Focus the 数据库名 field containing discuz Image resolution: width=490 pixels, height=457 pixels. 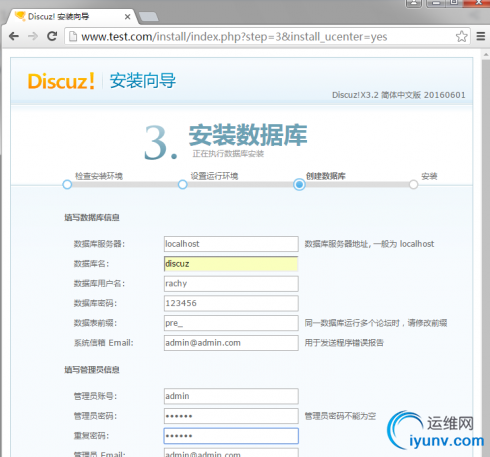(x=231, y=264)
